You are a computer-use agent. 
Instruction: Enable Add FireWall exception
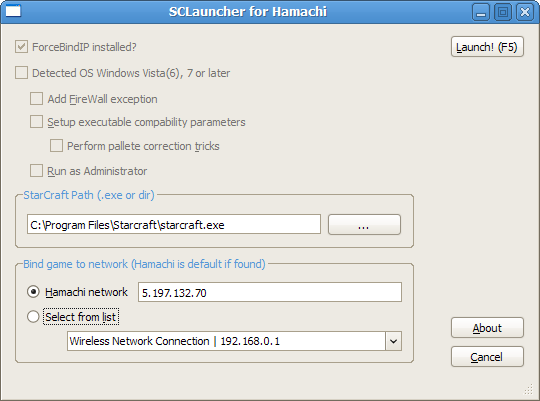tap(37, 99)
